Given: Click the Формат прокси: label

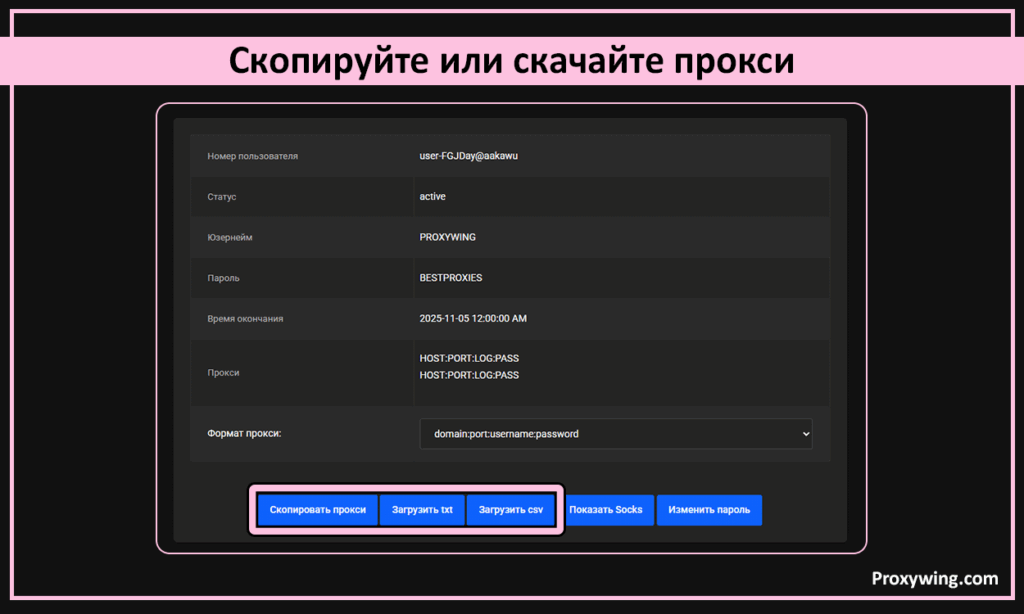Looking at the screenshot, I should (x=245, y=434).
